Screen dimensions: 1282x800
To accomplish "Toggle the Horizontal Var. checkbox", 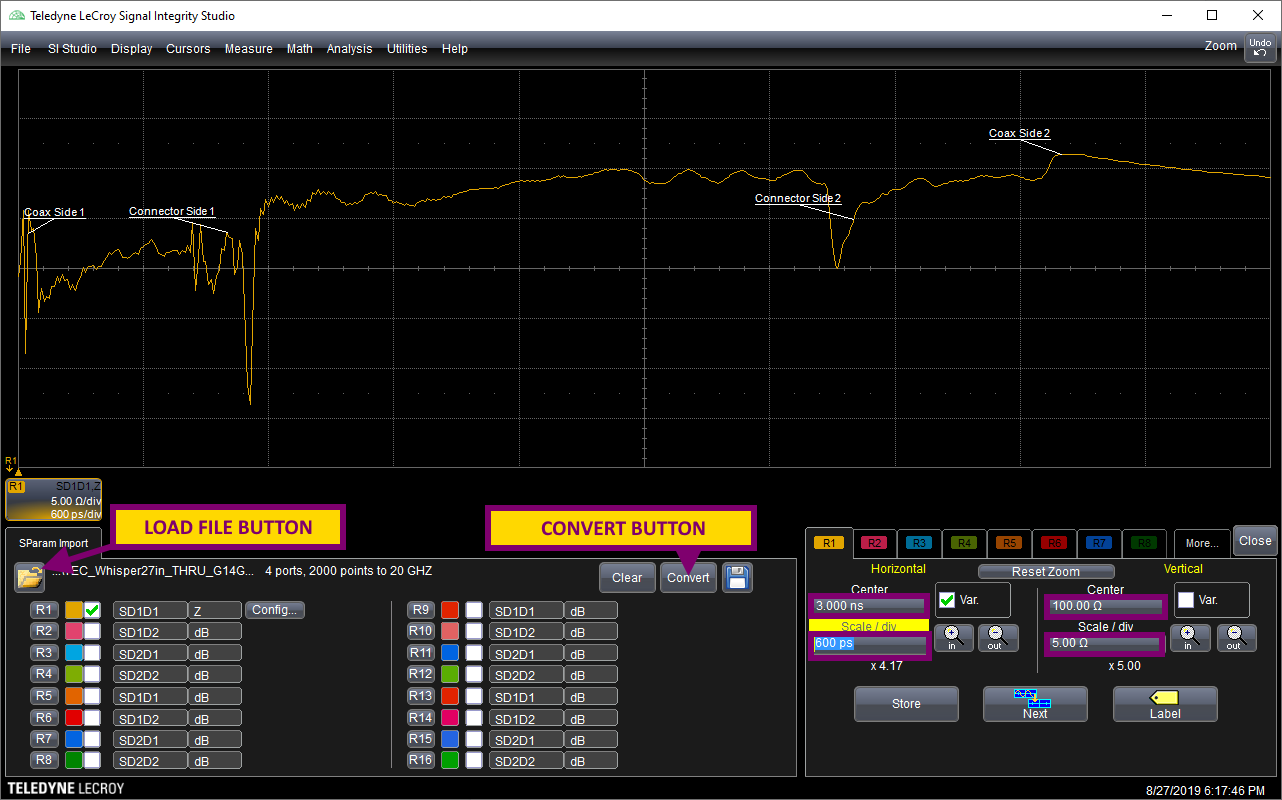I will pyautogui.click(x=948, y=600).
